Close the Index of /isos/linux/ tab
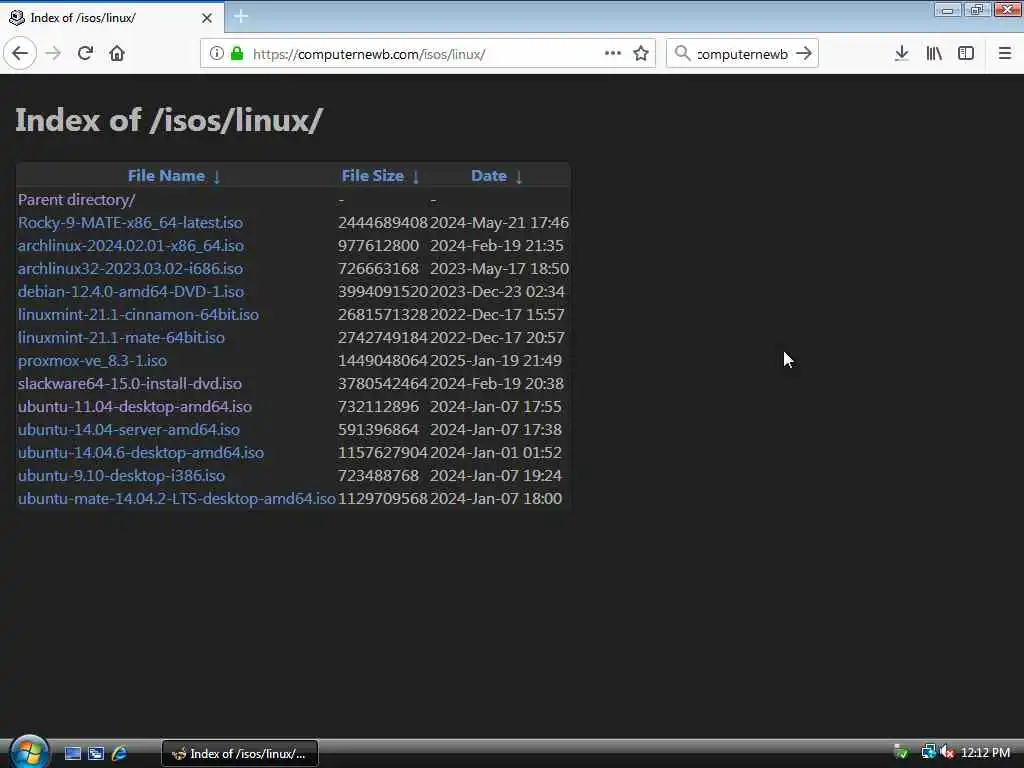The width and height of the screenshot is (1024, 768). point(207,18)
